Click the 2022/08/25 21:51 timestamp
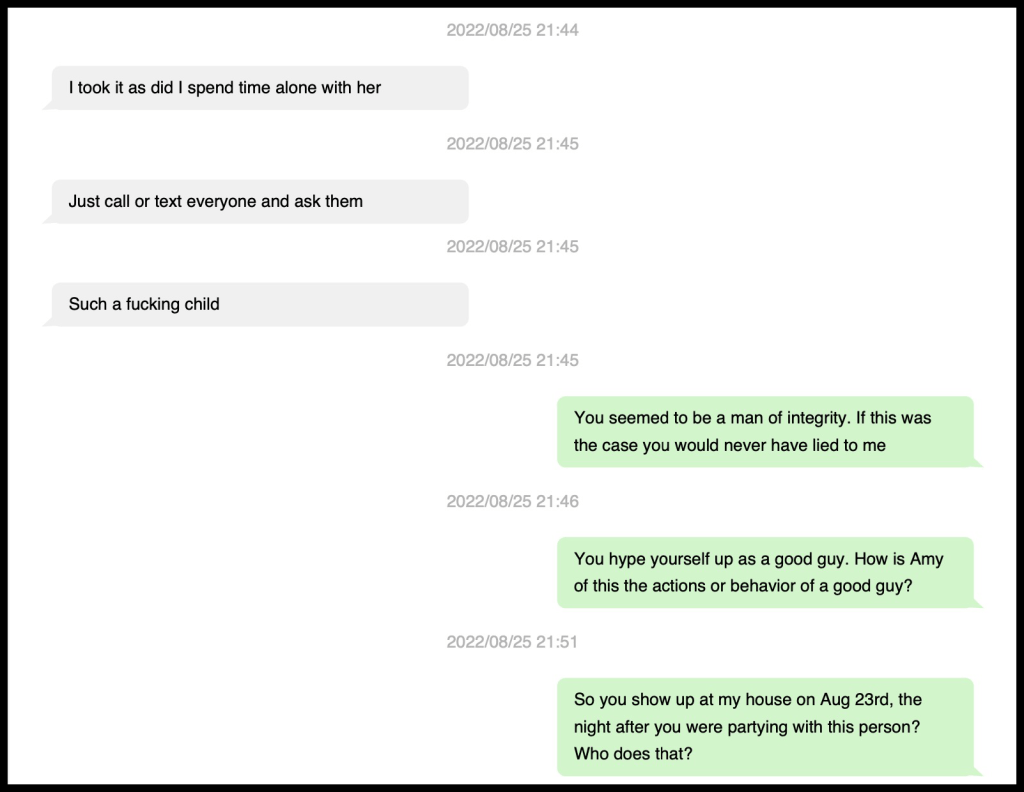The image size is (1024, 792). (512, 642)
